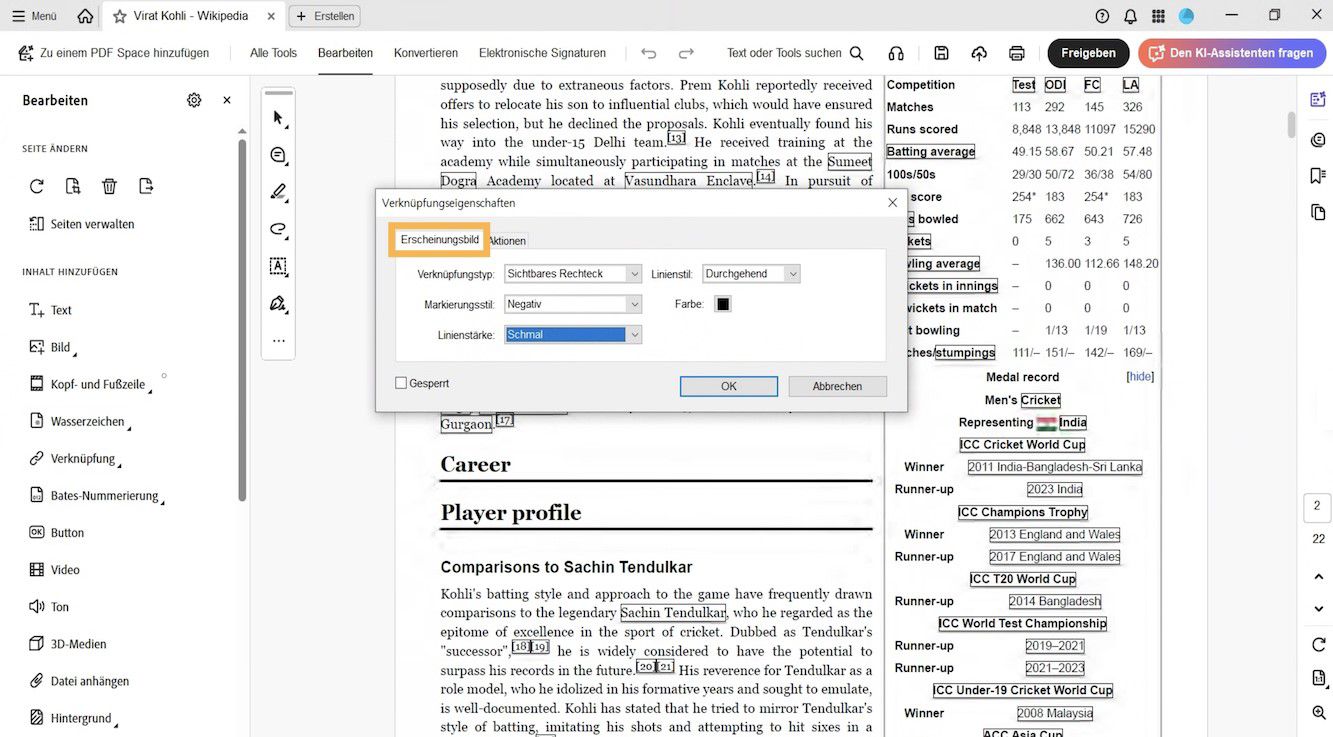The image size is (1333, 737).
Task: Go to previous page with up chevron
Action: pyautogui.click(x=1318, y=577)
